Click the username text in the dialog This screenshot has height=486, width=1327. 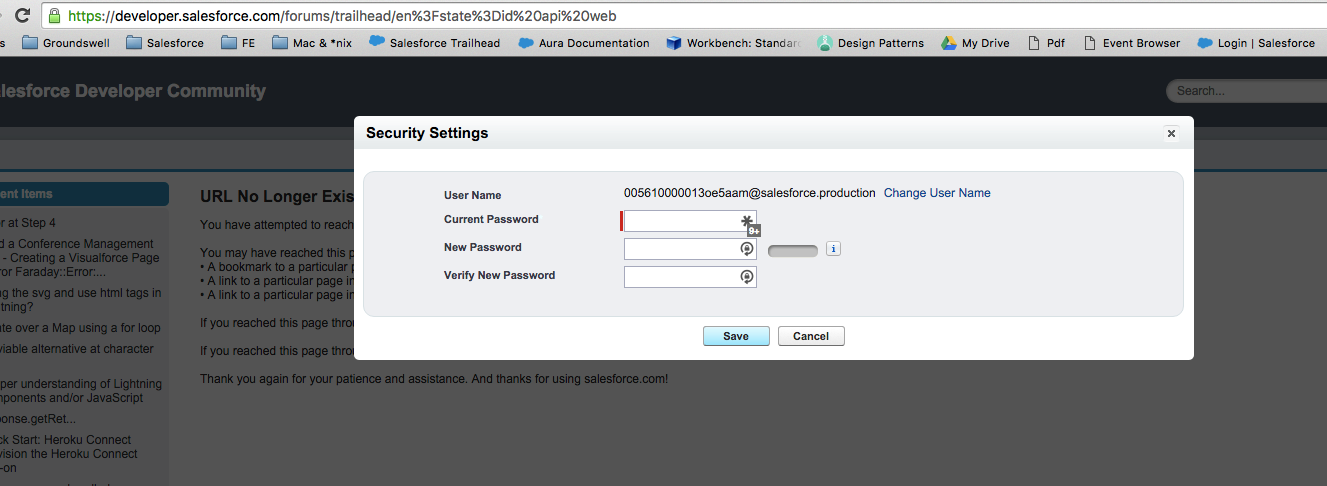click(x=750, y=193)
